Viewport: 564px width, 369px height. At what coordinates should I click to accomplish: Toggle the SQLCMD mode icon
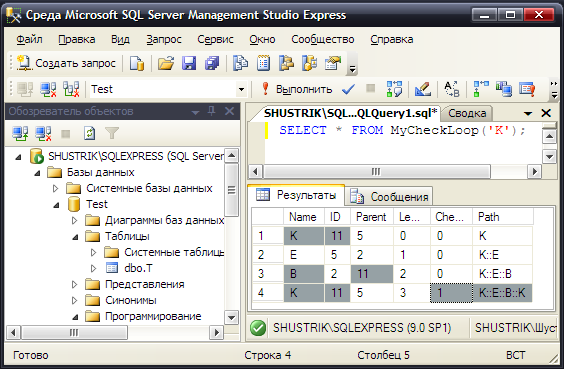pos(527,89)
